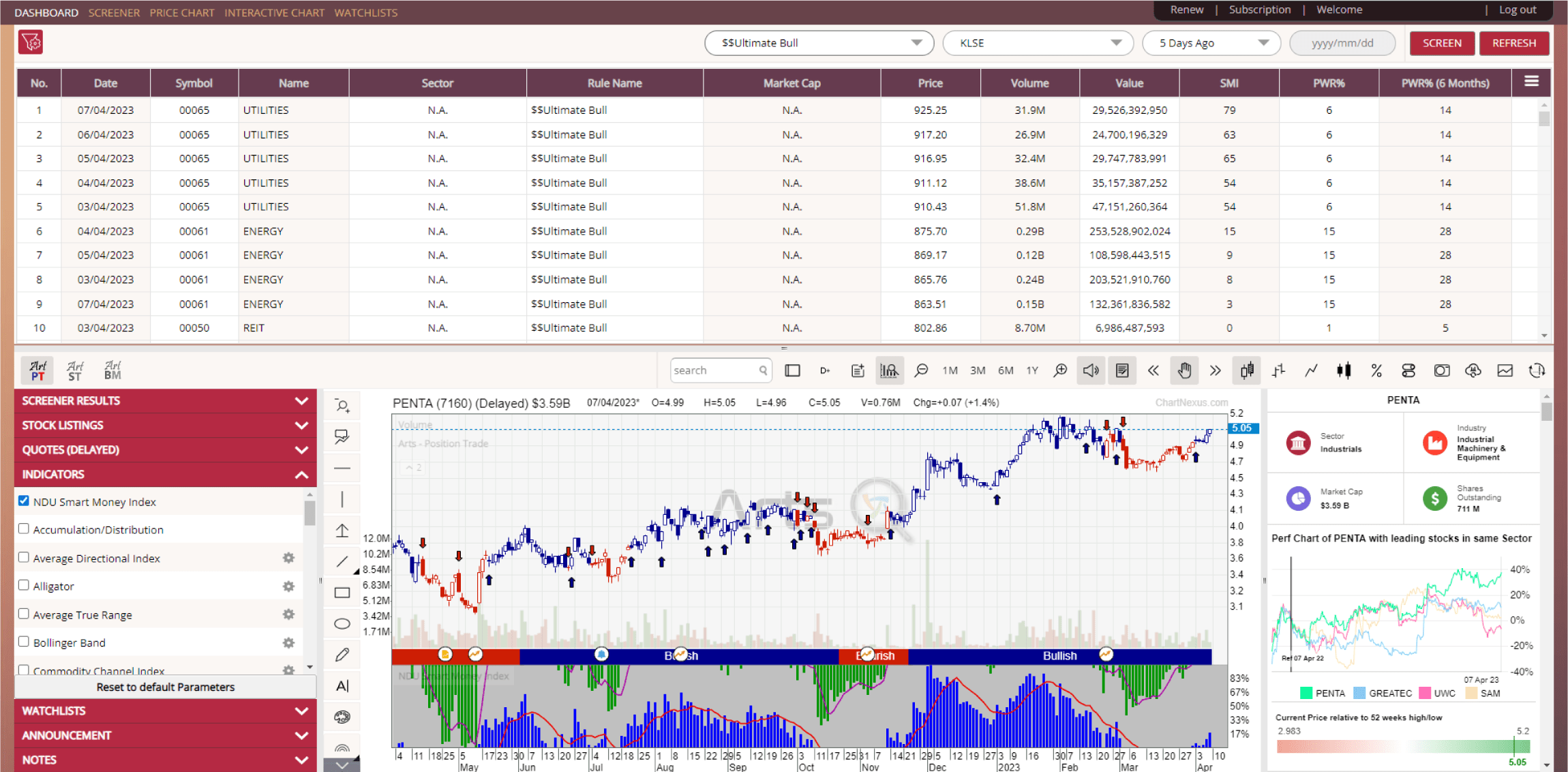This screenshot has width=1568, height=772.
Task: Select the Arts BM mode icon
Action: tap(112, 370)
